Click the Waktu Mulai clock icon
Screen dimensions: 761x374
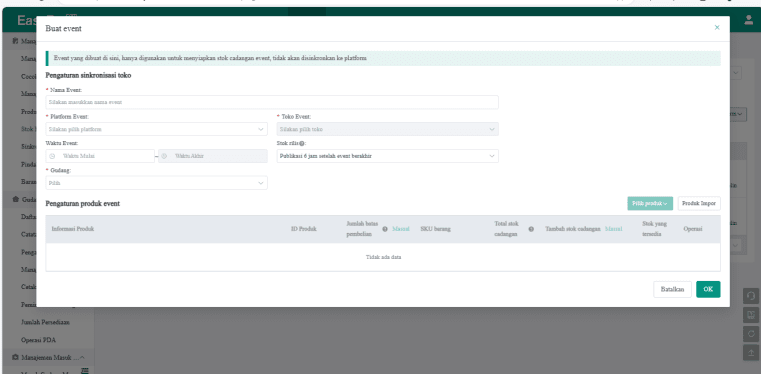[x=52, y=156]
